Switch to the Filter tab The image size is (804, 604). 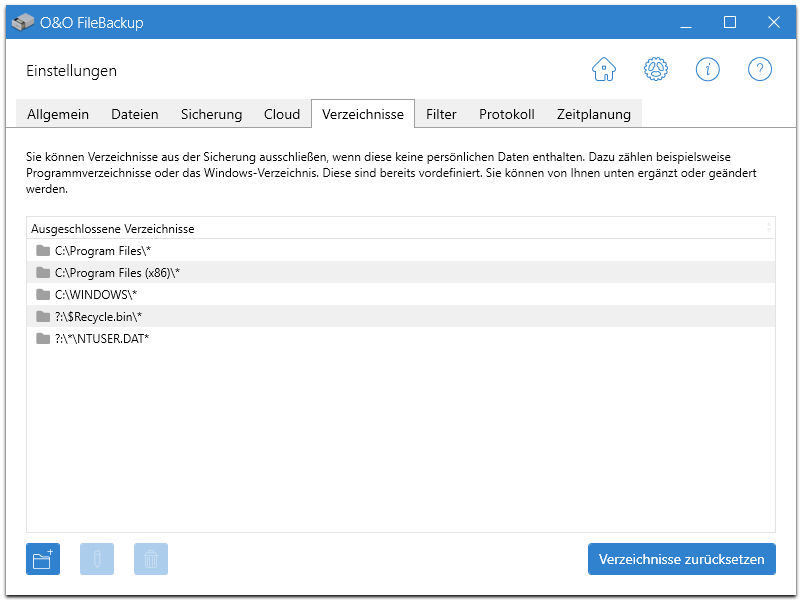441,114
